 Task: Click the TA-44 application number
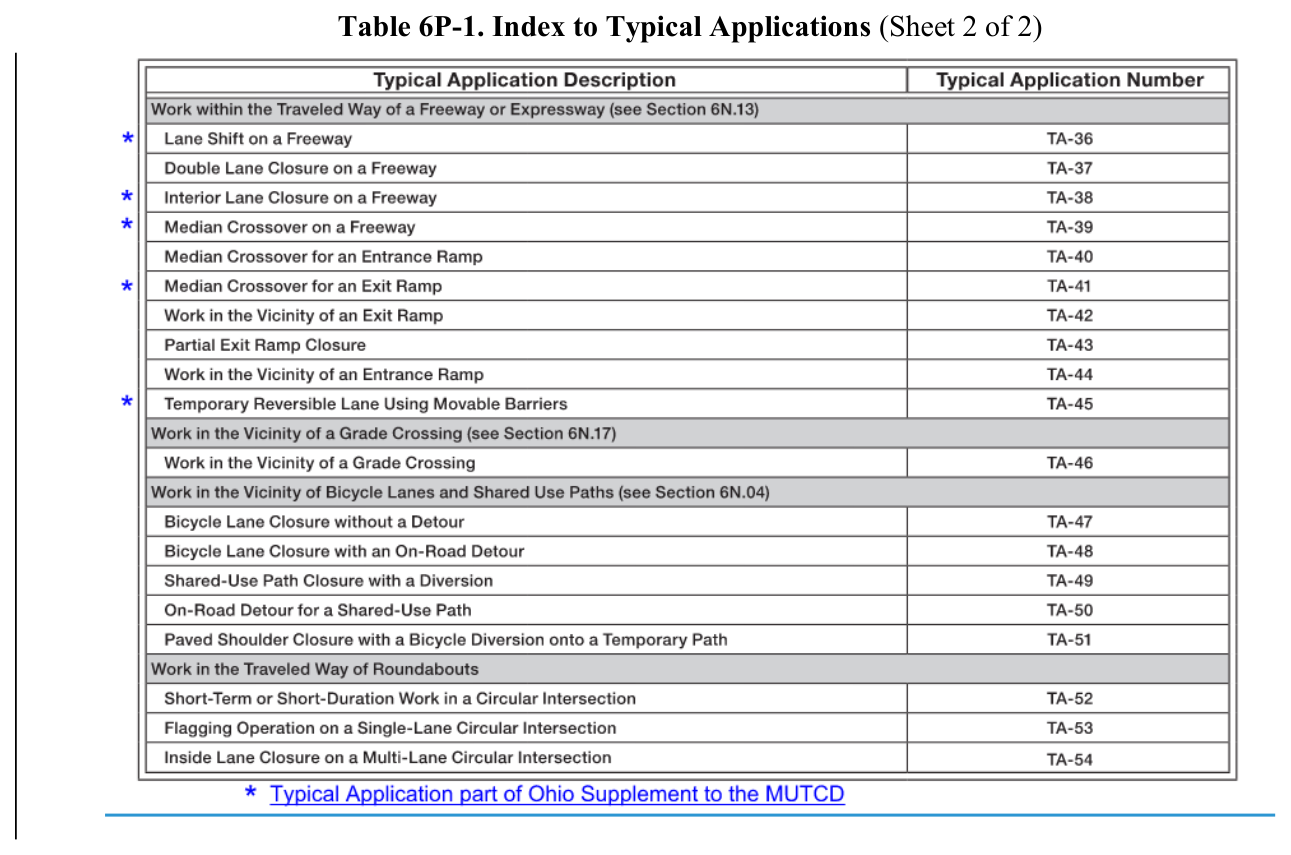[x=1069, y=375]
